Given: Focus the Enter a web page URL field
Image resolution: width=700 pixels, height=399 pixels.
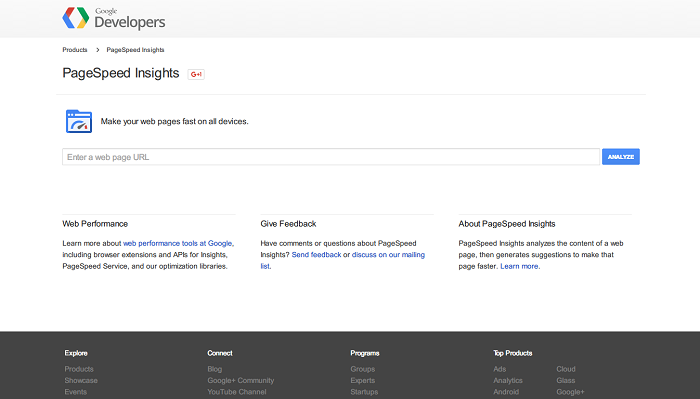Looking at the screenshot, I should [331, 157].
